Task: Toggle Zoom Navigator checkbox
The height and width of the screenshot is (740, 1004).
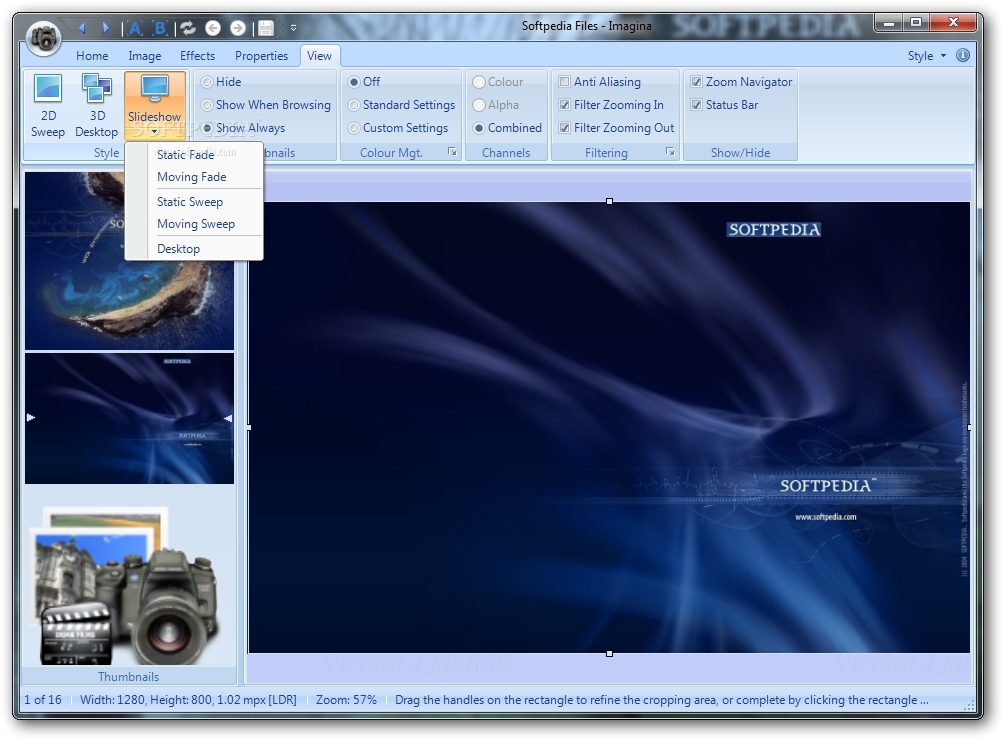Action: tap(742, 82)
